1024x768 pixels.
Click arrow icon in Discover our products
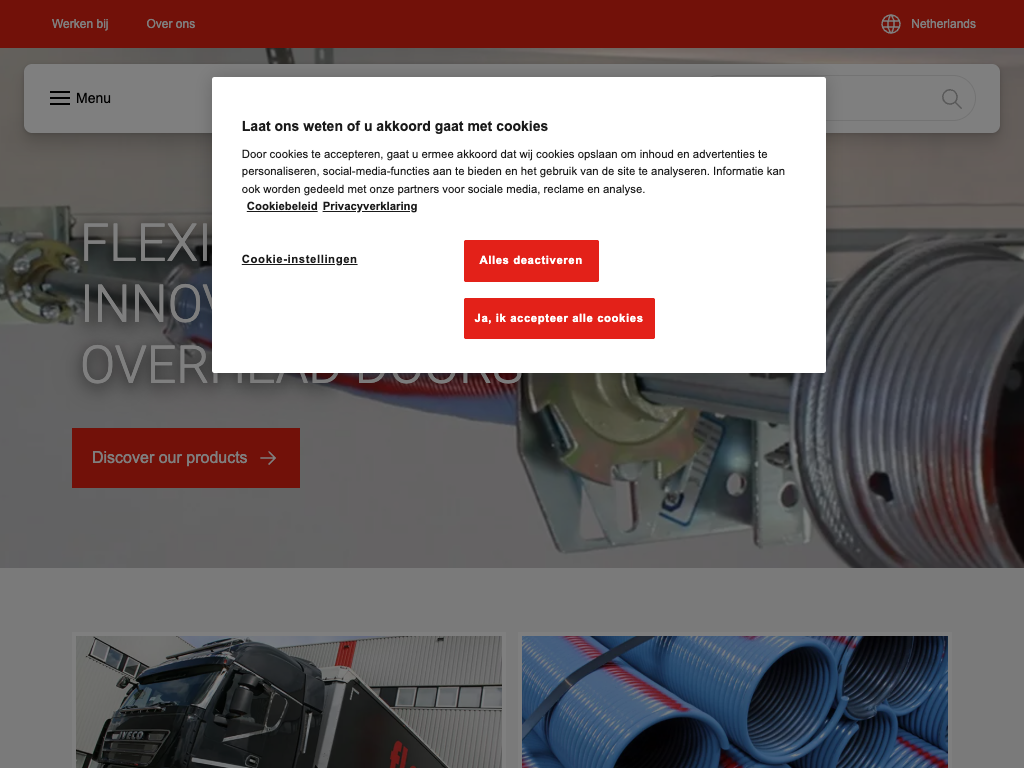268,458
